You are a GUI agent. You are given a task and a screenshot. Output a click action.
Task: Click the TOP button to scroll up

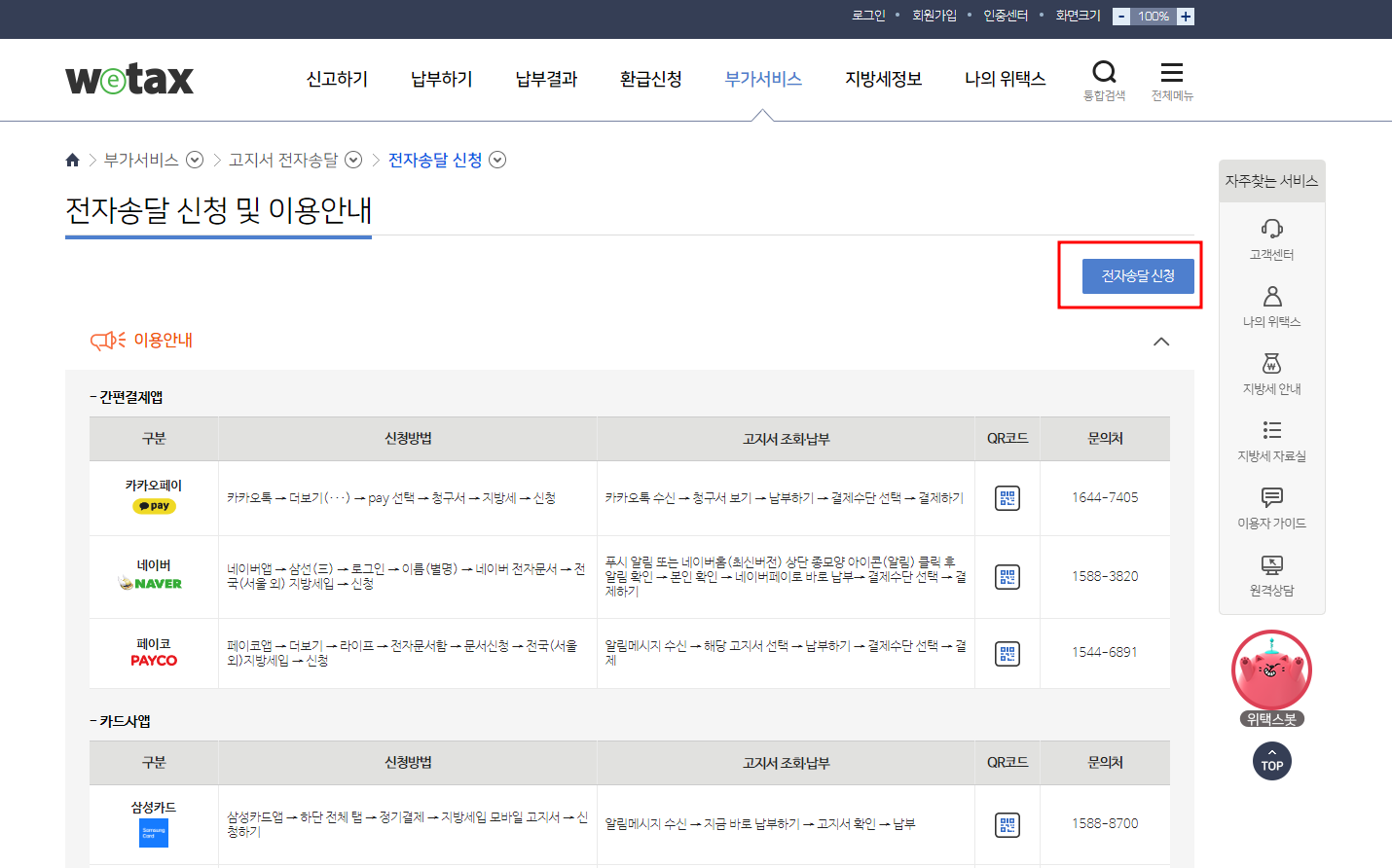1271,761
